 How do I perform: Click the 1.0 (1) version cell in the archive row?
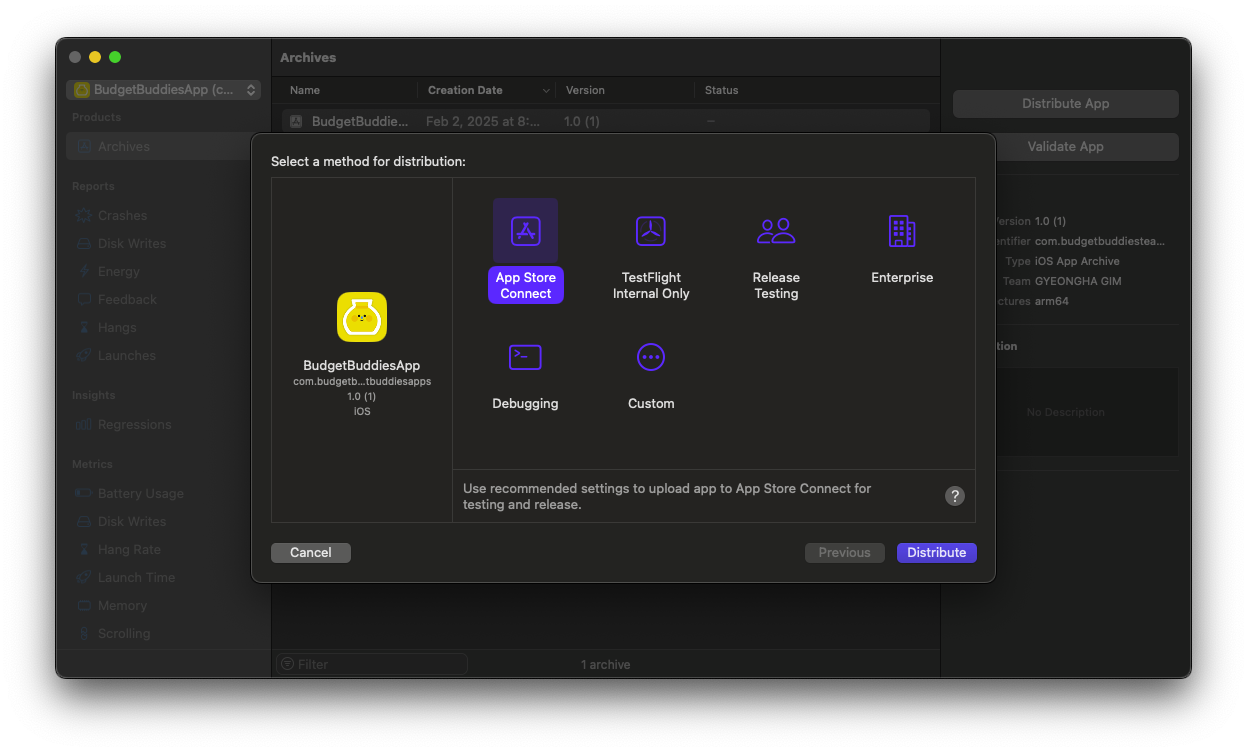[582, 121]
